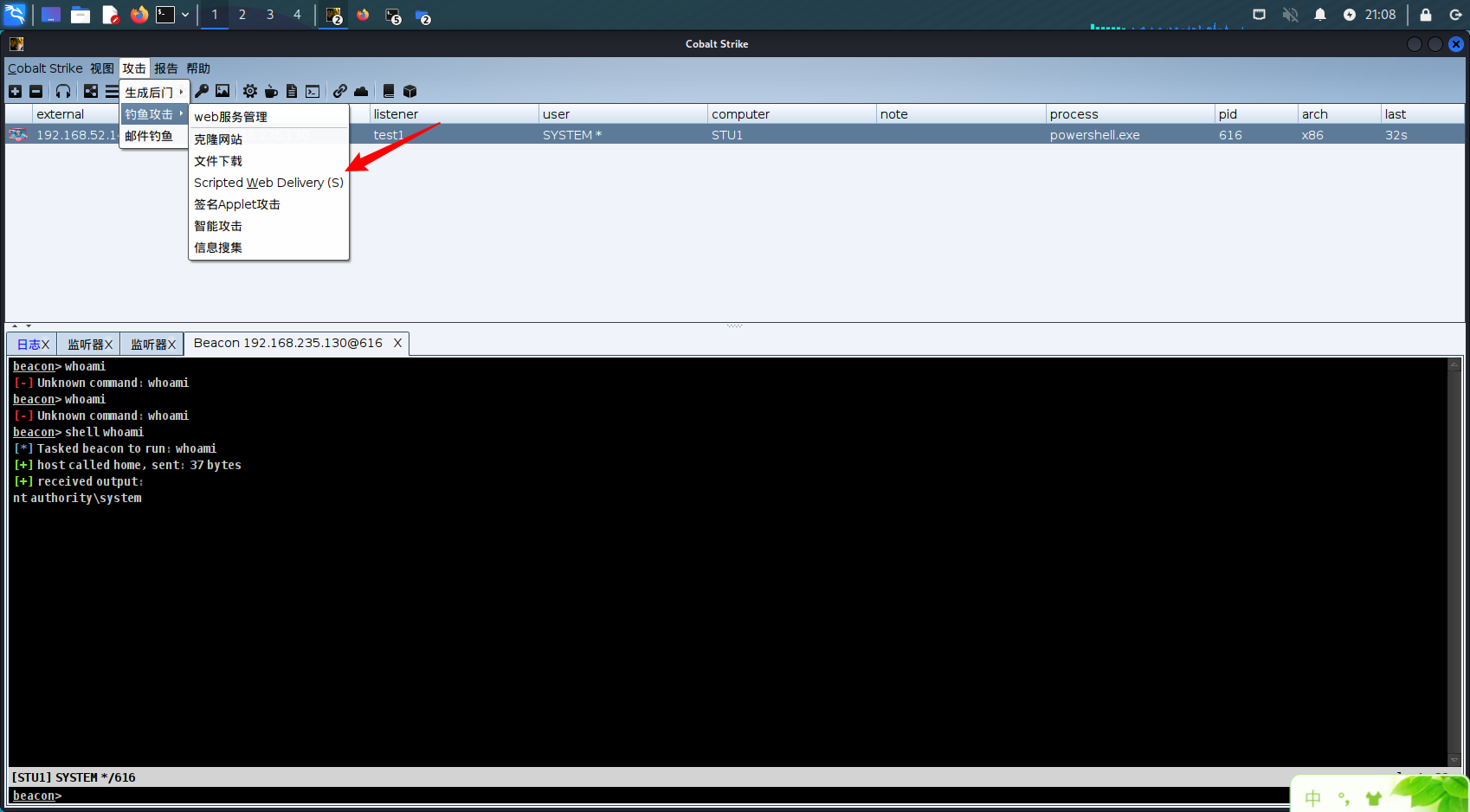
Task: Switch to pivot graph view icon
Action: [91, 91]
